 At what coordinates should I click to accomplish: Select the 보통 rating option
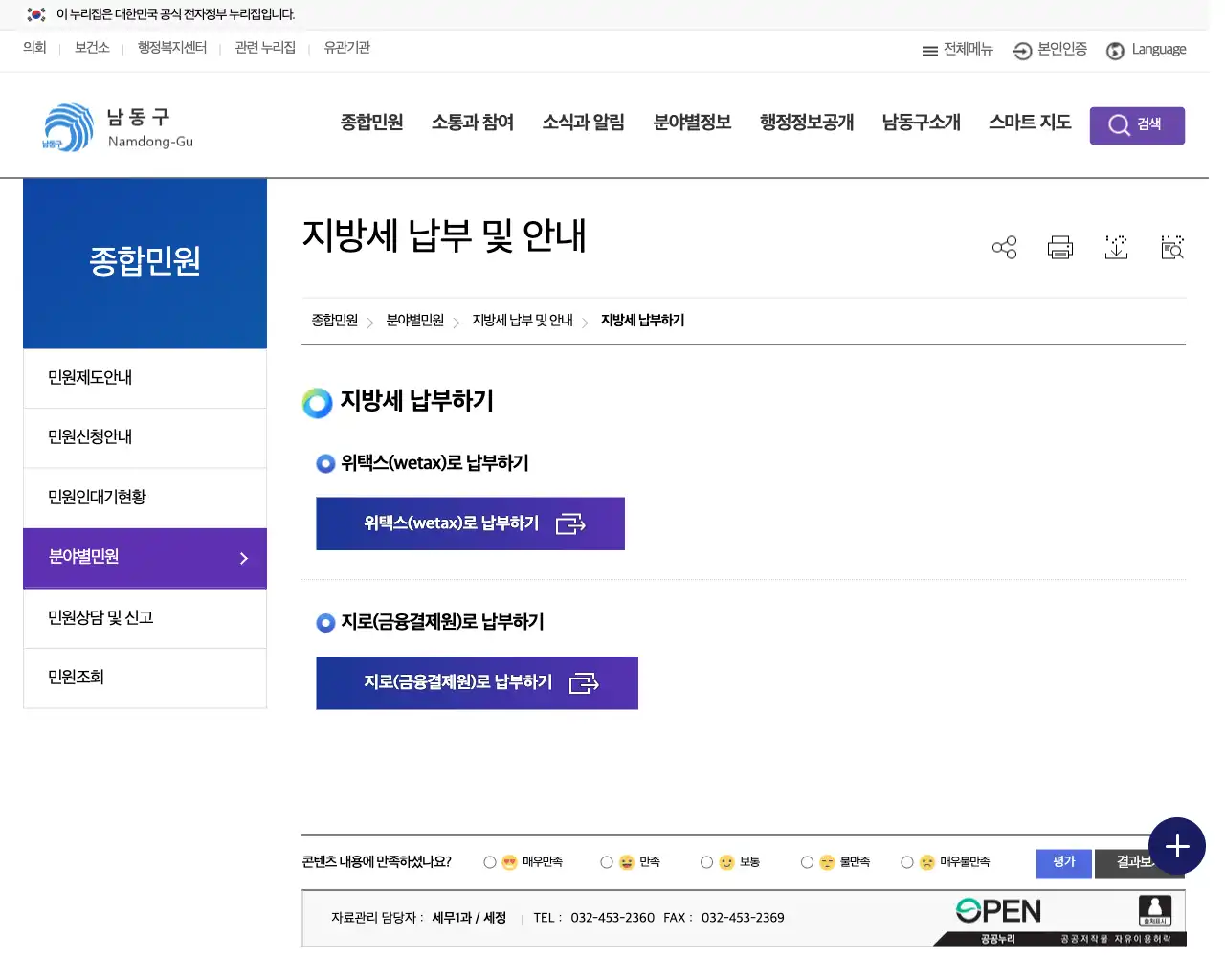[705, 861]
